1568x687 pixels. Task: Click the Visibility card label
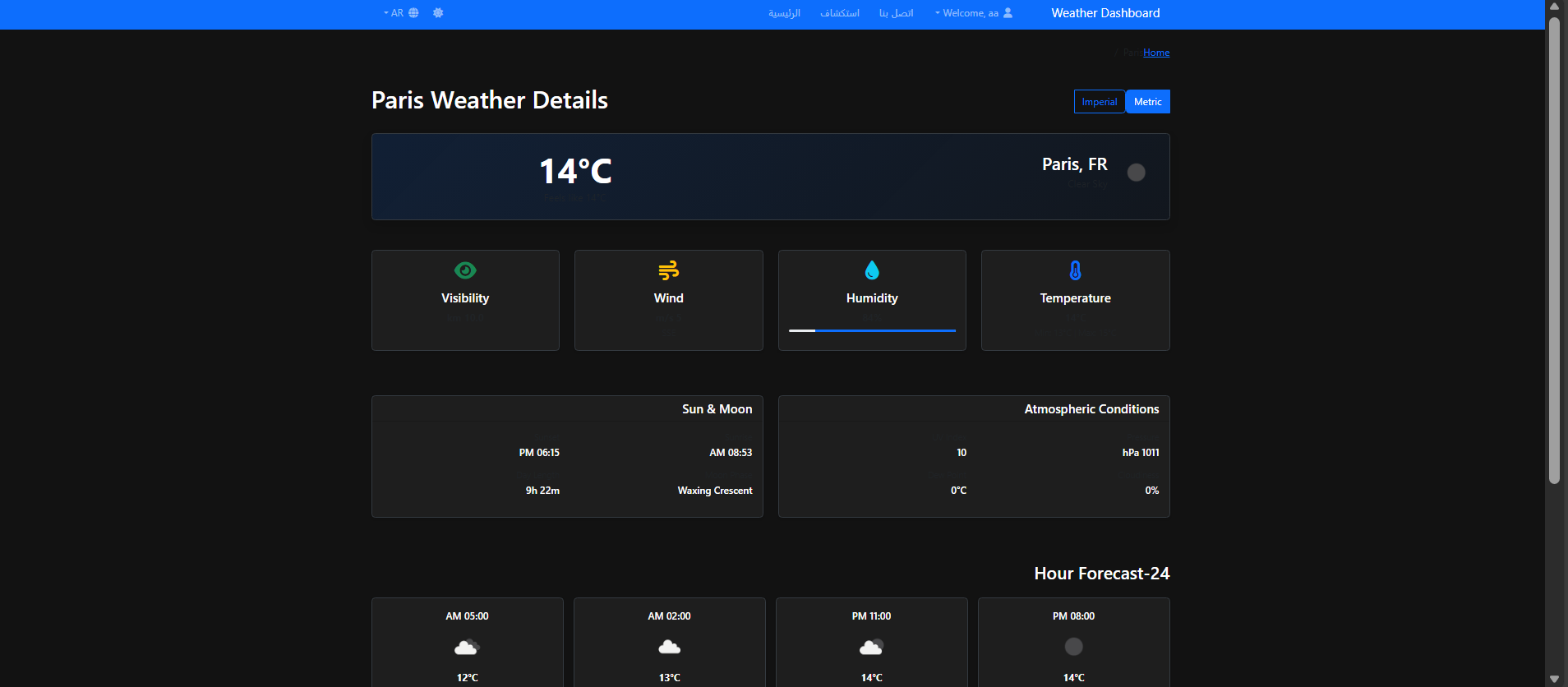pos(465,298)
